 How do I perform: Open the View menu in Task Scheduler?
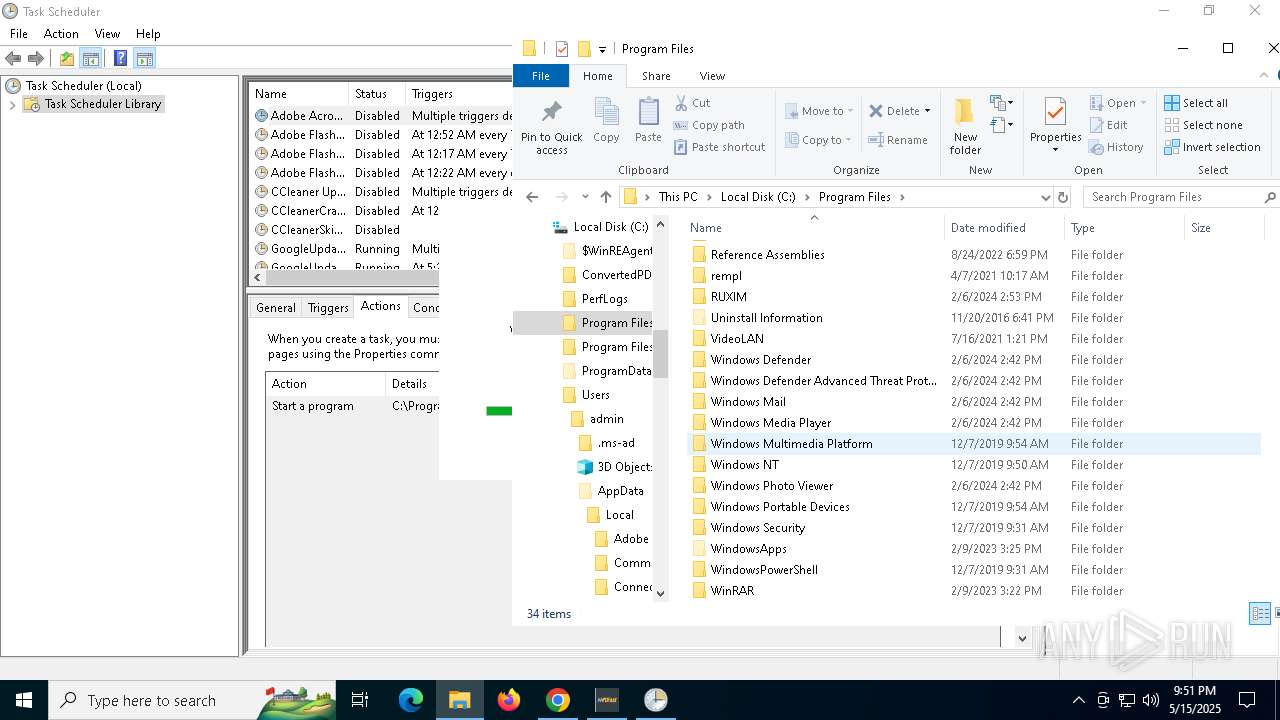tap(107, 33)
